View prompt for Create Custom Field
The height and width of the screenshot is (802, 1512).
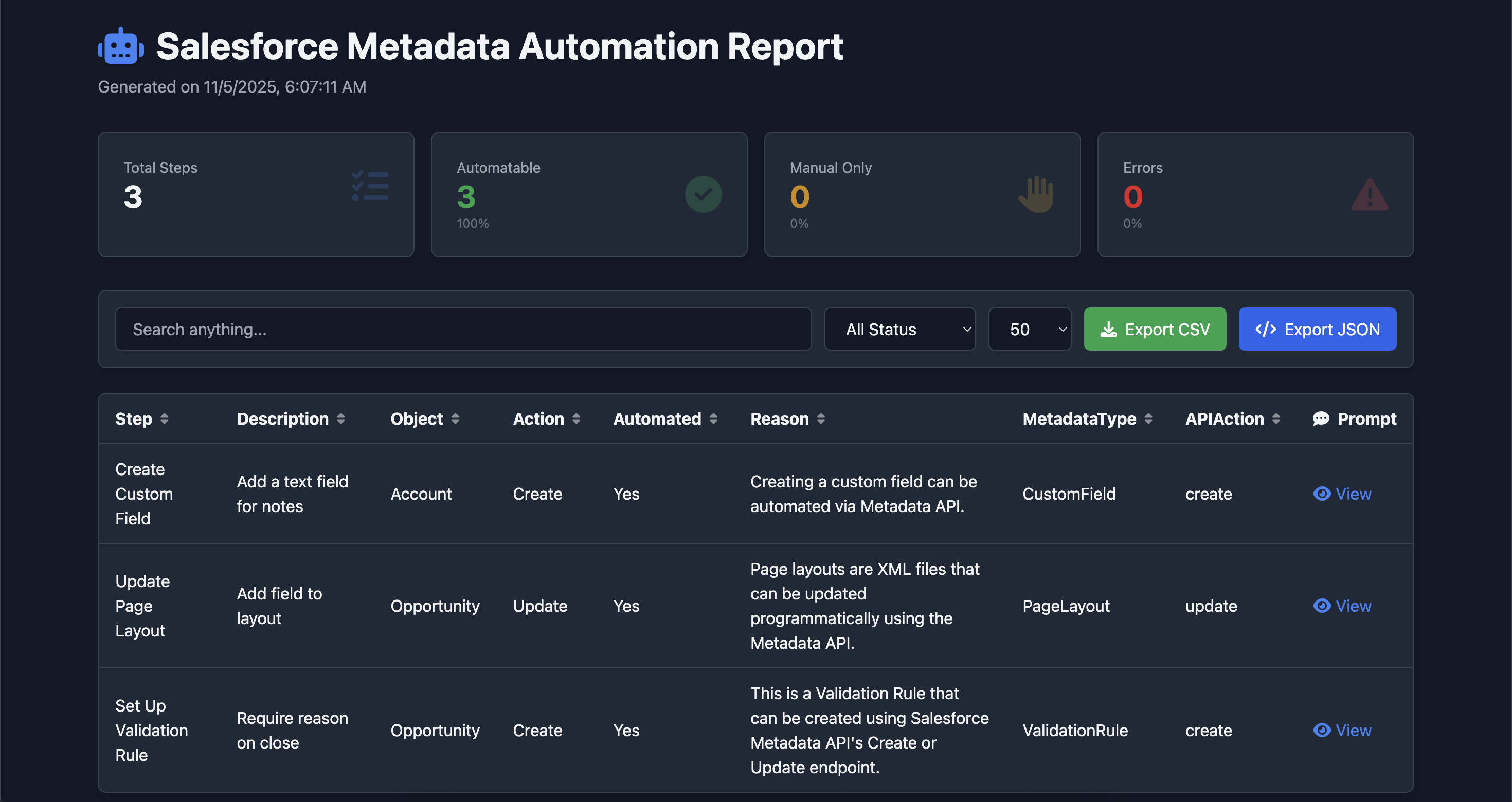[1342, 494]
